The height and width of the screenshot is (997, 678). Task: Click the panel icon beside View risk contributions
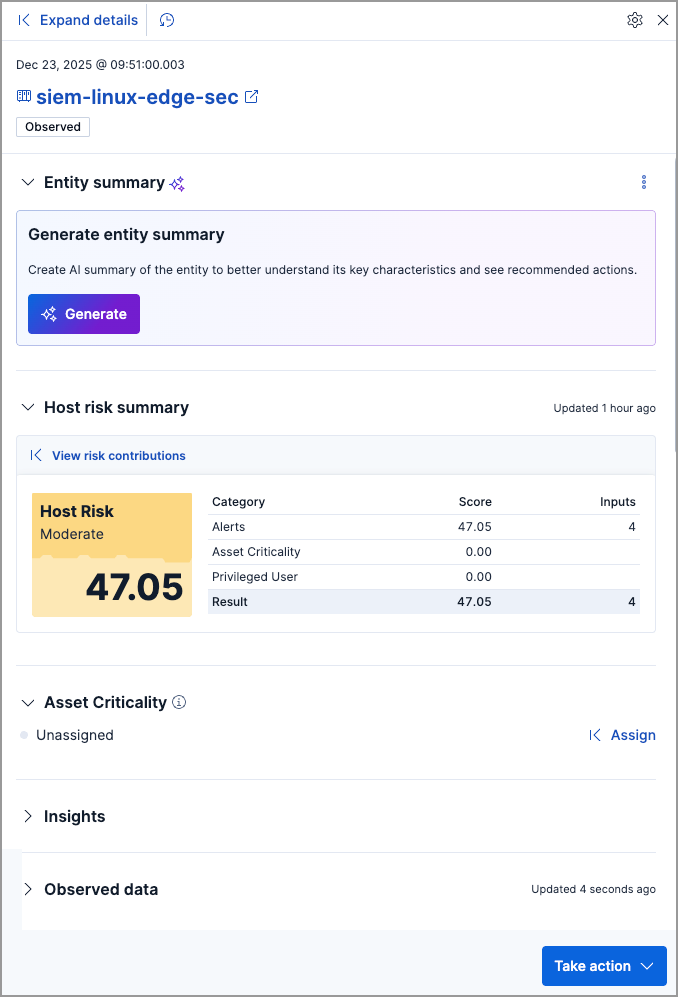[36, 455]
